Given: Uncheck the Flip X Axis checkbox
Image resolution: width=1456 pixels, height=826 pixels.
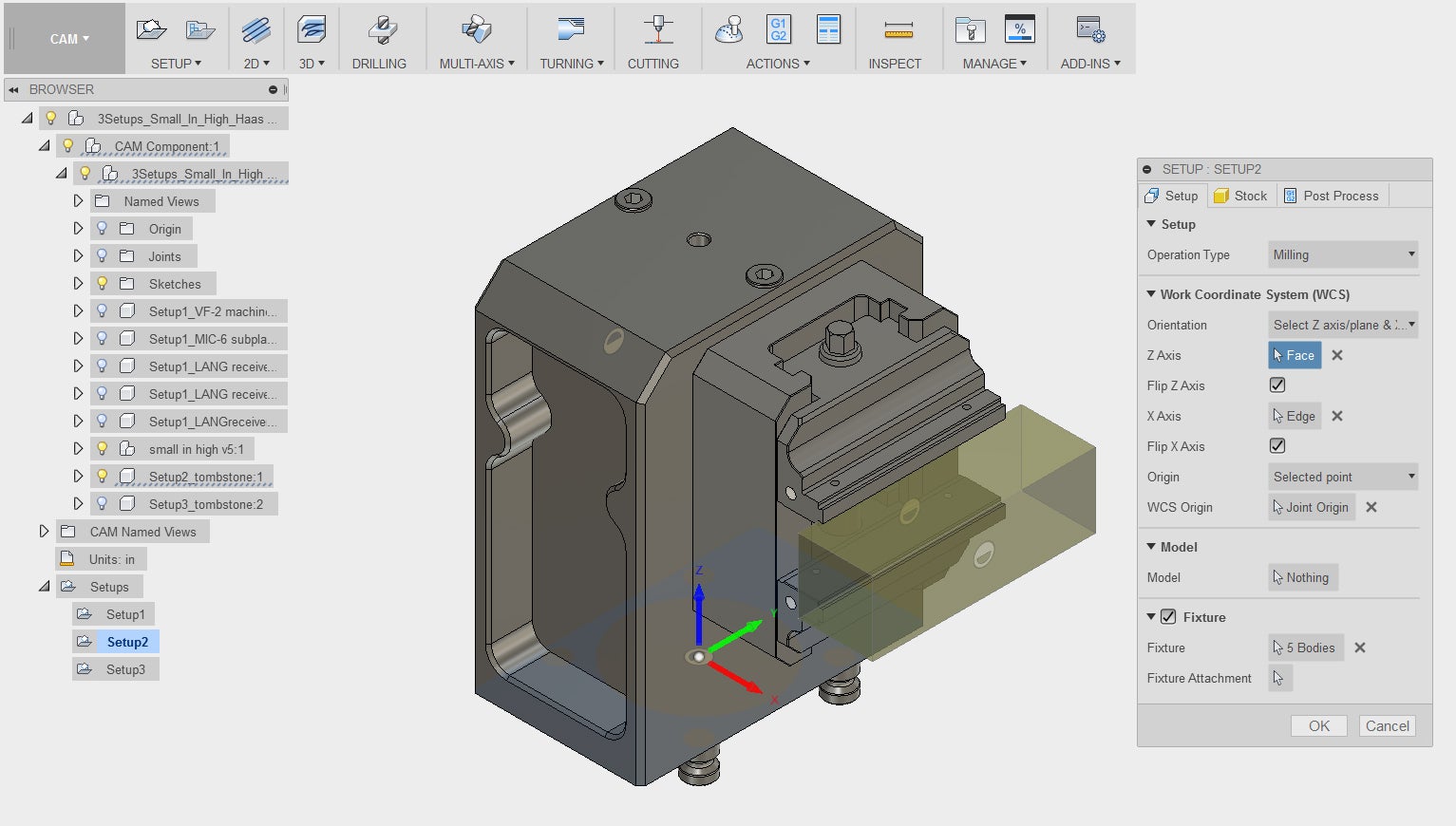Looking at the screenshot, I should tap(1277, 446).
